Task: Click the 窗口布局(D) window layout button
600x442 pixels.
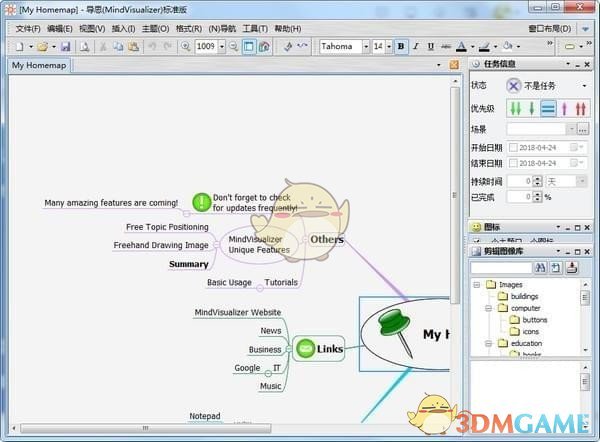Action: pyautogui.click(x=550, y=28)
